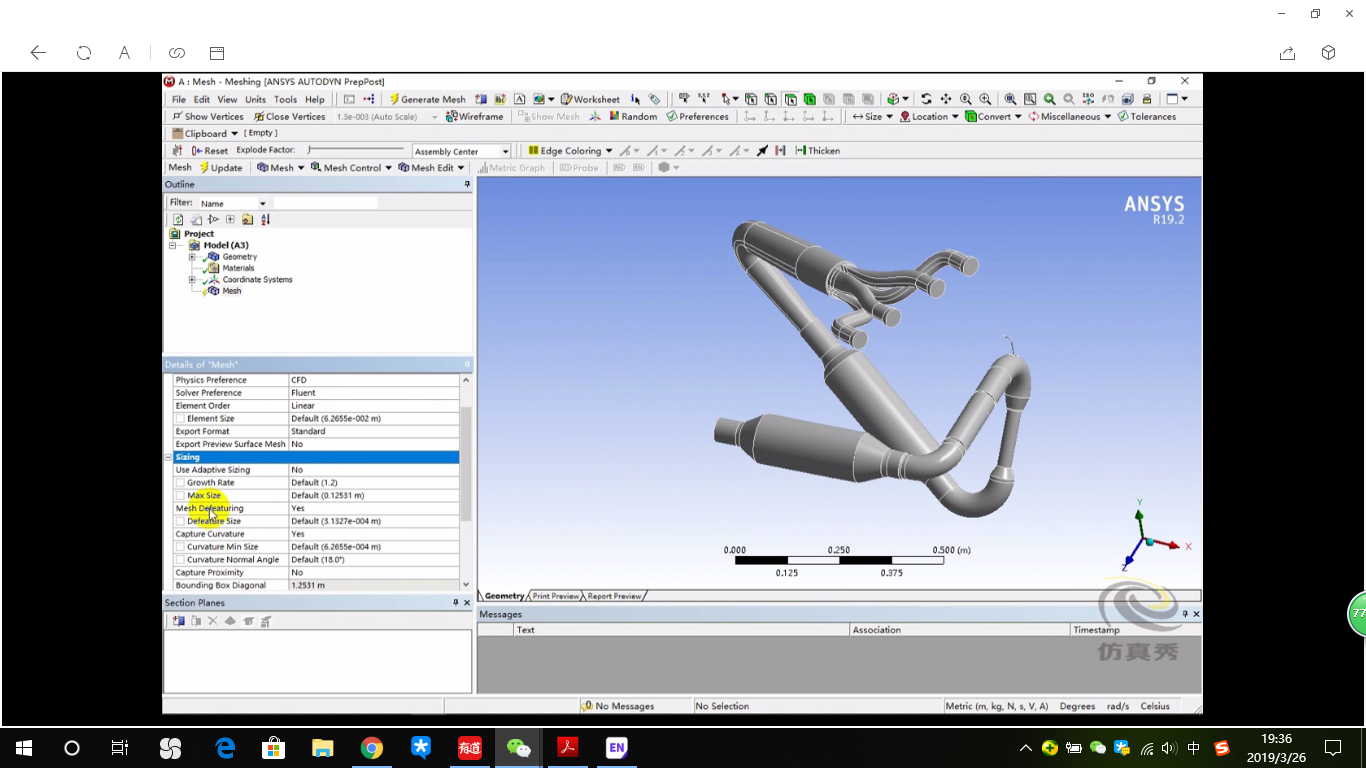The width and height of the screenshot is (1366, 768).
Task: Select the Rotate view tool
Action: tap(926, 99)
